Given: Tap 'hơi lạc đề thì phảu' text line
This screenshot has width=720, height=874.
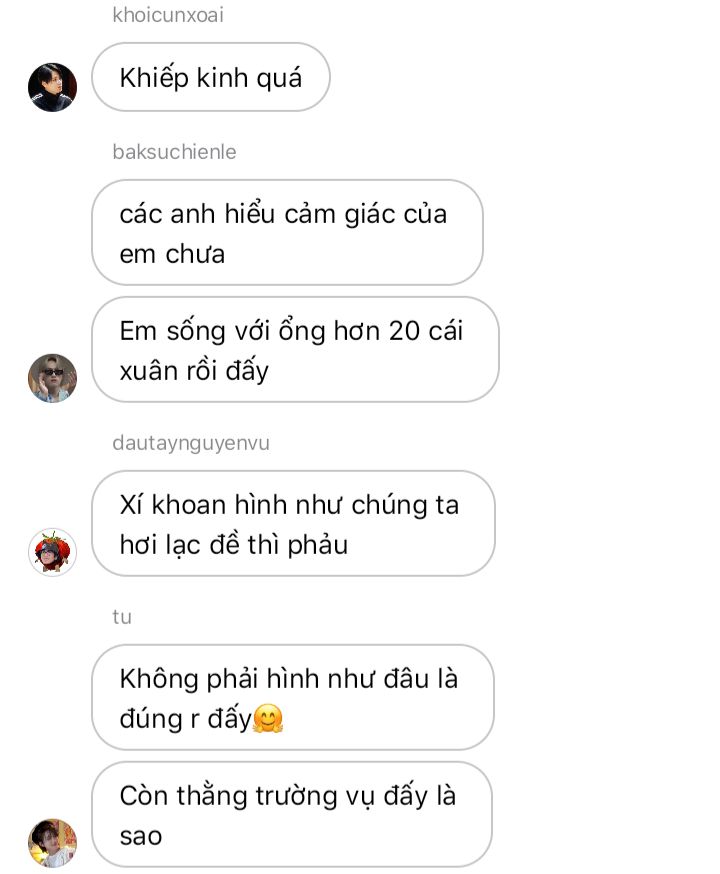Looking at the screenshot, I should tap(233, 545).
